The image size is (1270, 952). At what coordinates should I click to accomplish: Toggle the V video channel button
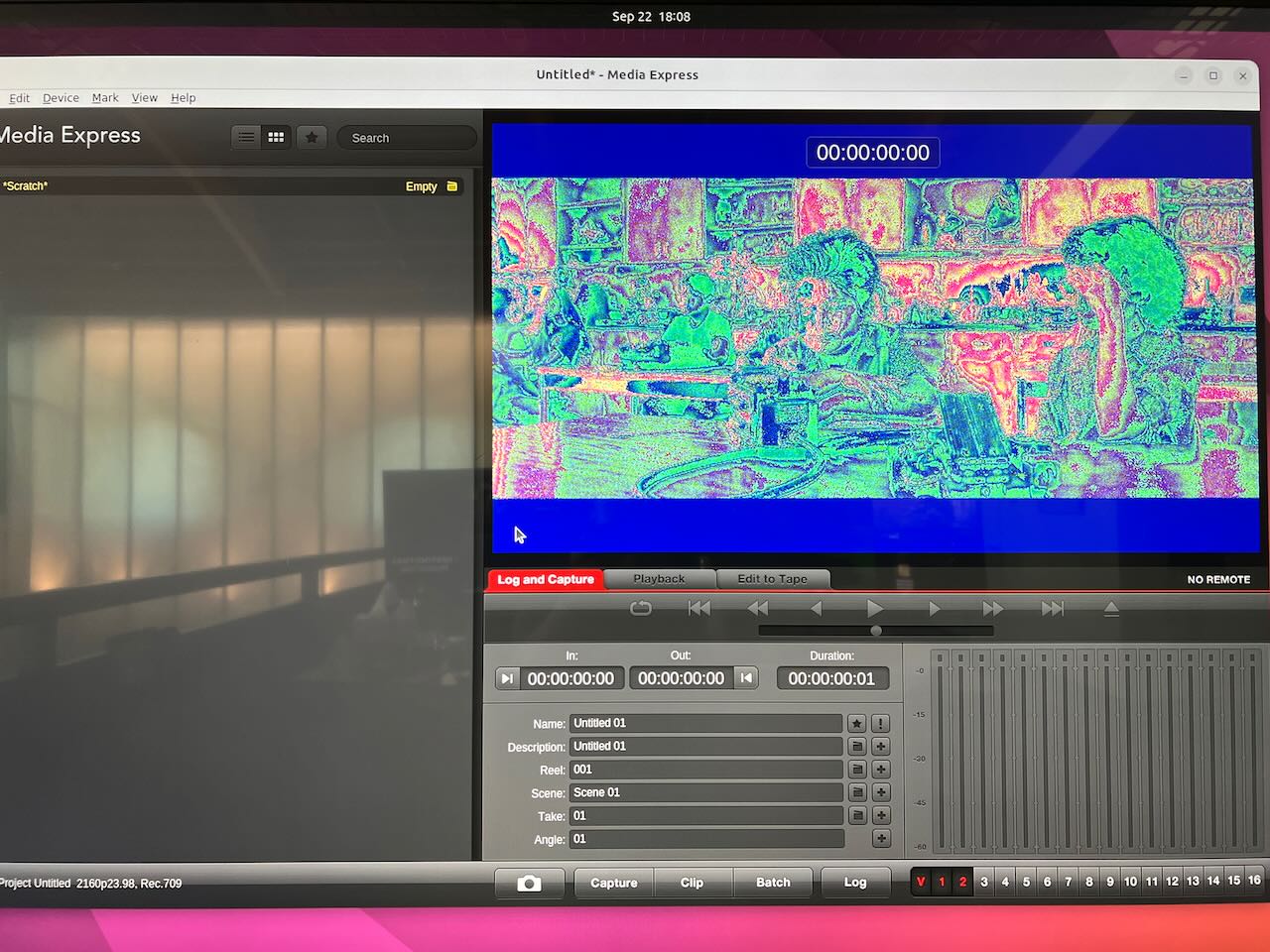[921, 882]
